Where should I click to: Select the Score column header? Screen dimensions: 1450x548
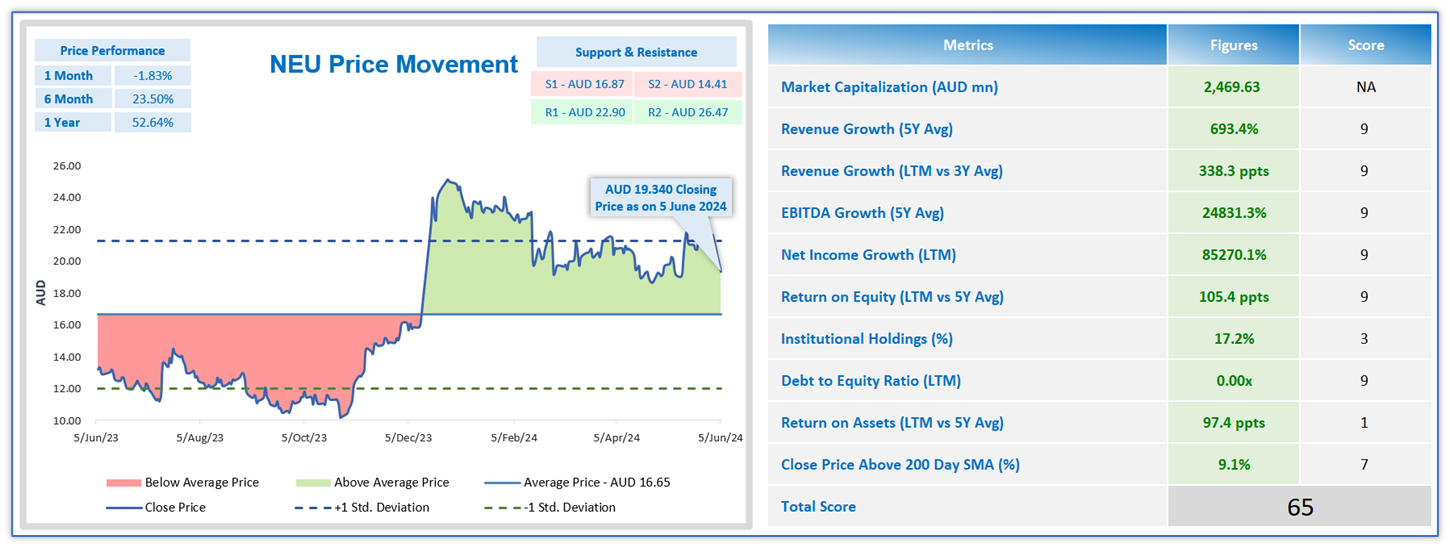(x=1365, y=45)
